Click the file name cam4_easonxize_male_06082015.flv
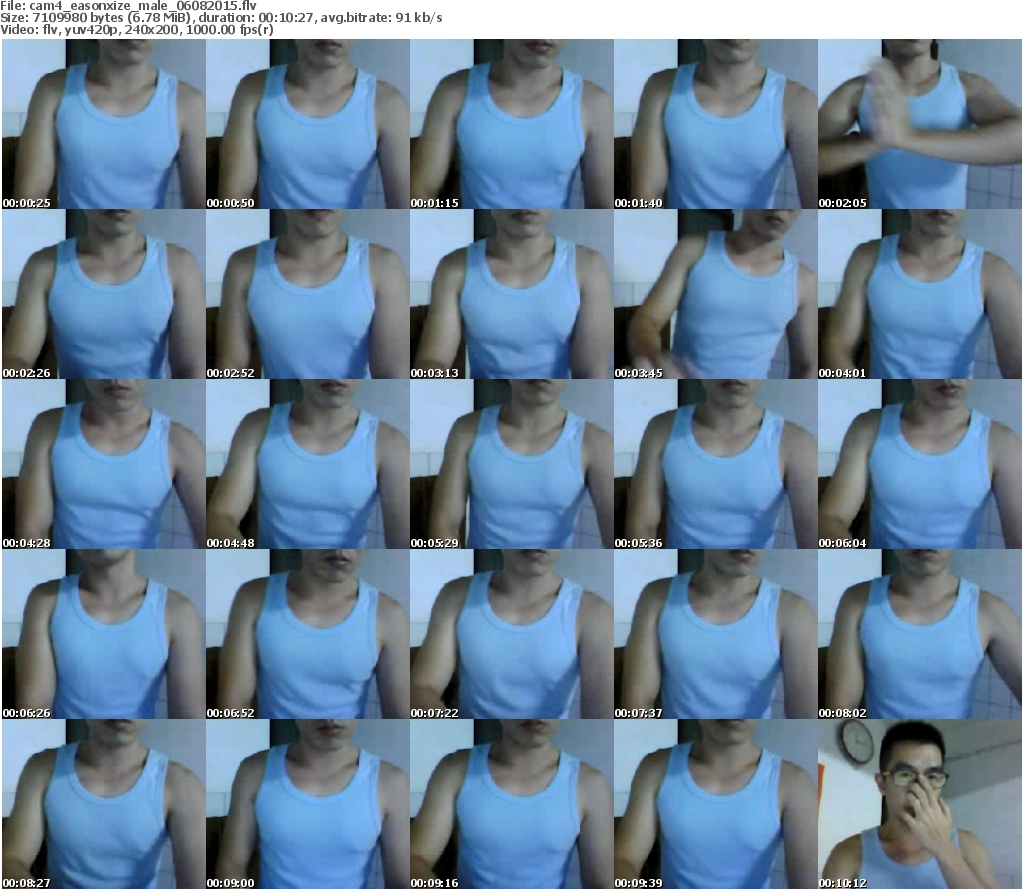This screenshot has height=889, width=1024. point(142,6)
